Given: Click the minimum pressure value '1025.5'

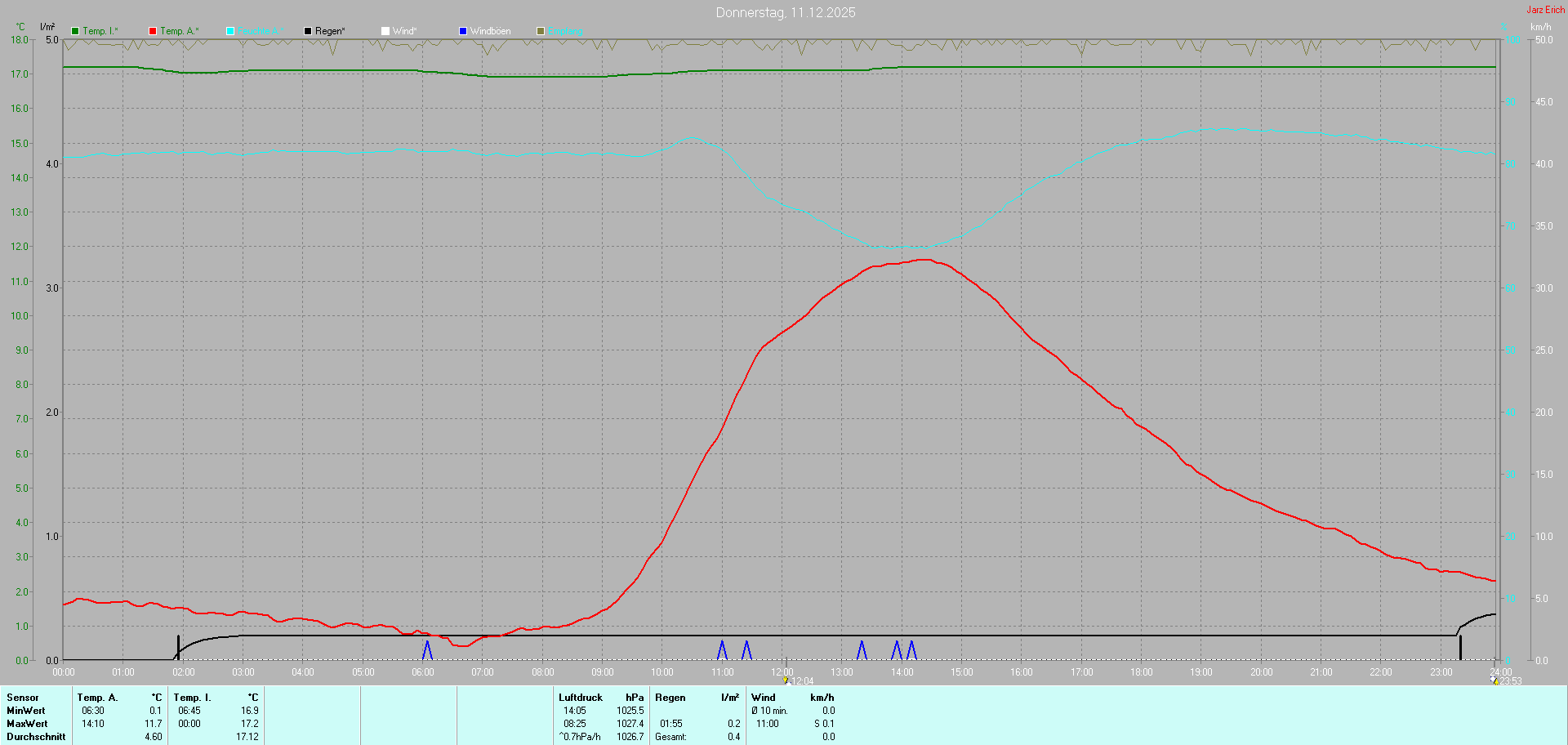Looking at the screenshot, I should (630, 711).
